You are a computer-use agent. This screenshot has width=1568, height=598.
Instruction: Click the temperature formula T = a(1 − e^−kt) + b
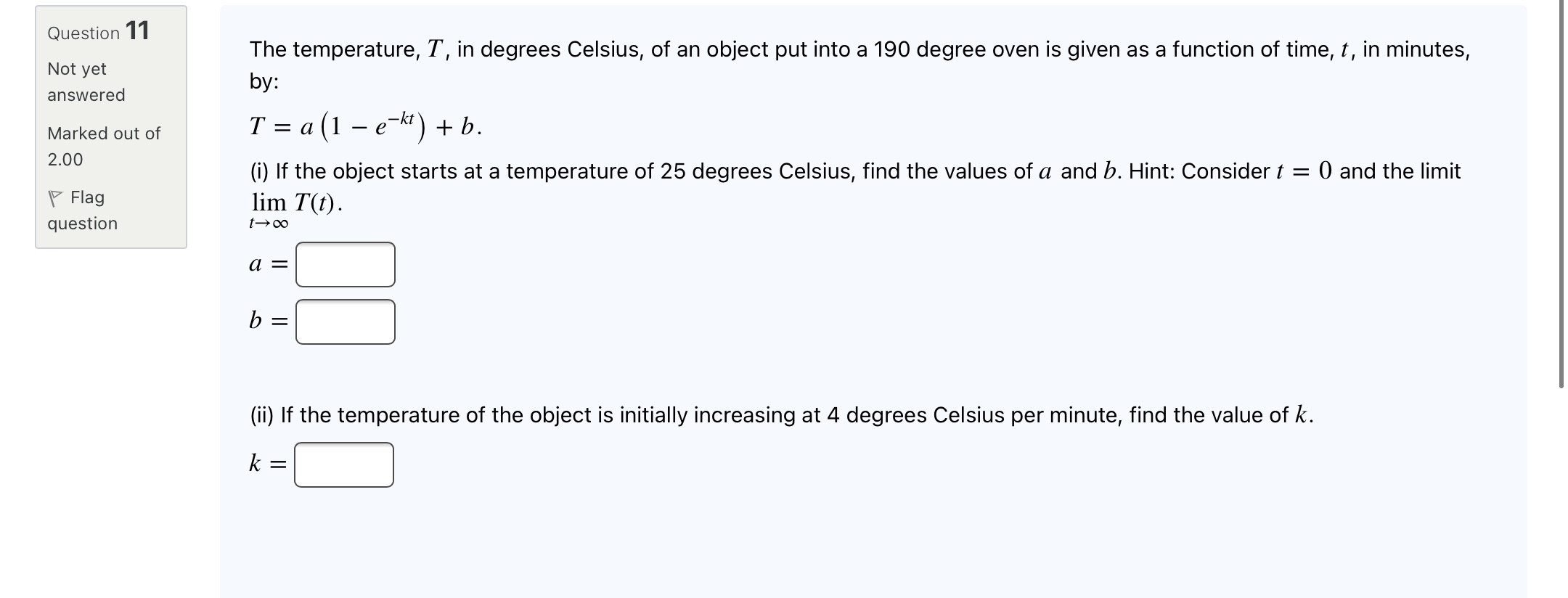click(365, 126)
